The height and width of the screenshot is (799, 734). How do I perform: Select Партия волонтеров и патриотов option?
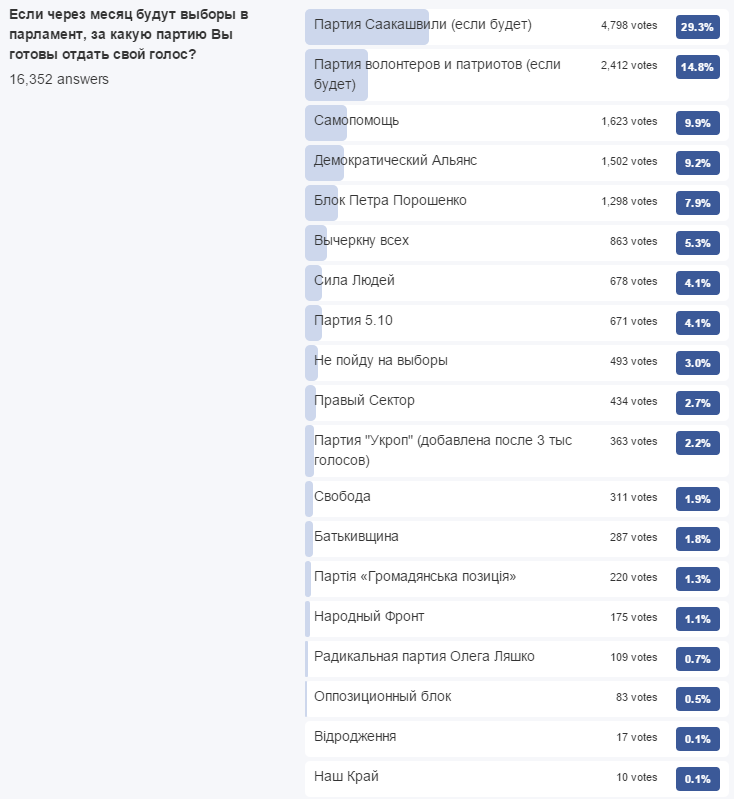click(517, 75)
